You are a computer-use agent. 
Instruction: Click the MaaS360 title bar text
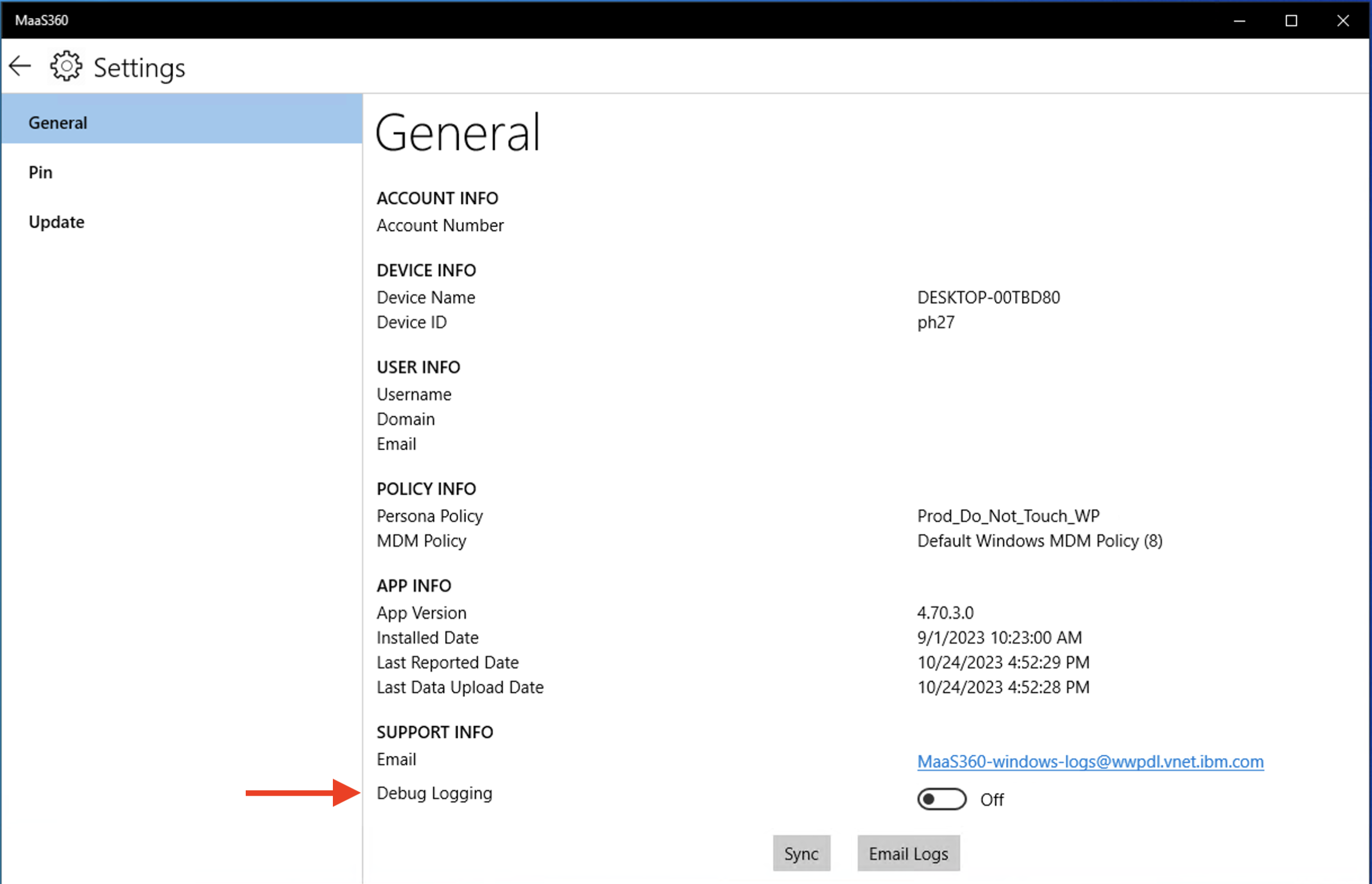(41, 21)
